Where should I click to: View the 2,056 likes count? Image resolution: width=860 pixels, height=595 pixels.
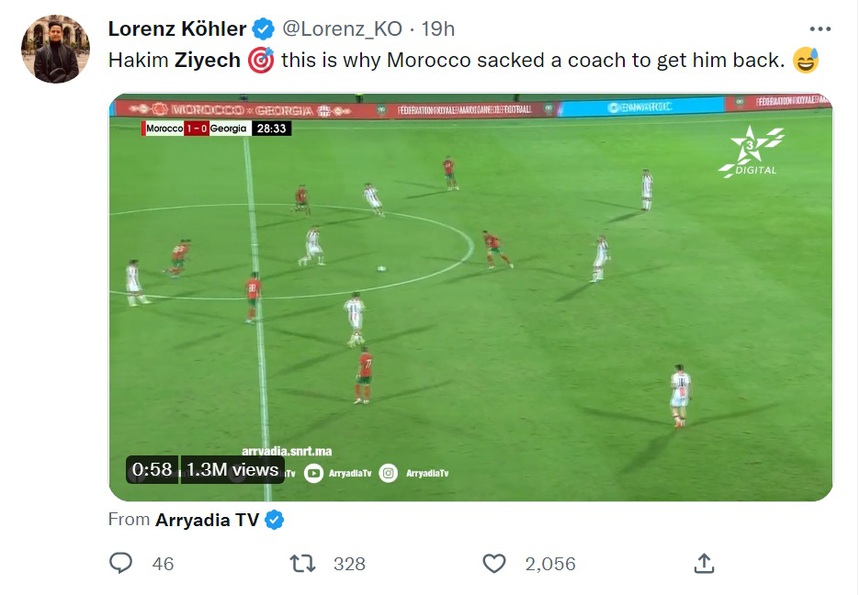coord(550,564)
